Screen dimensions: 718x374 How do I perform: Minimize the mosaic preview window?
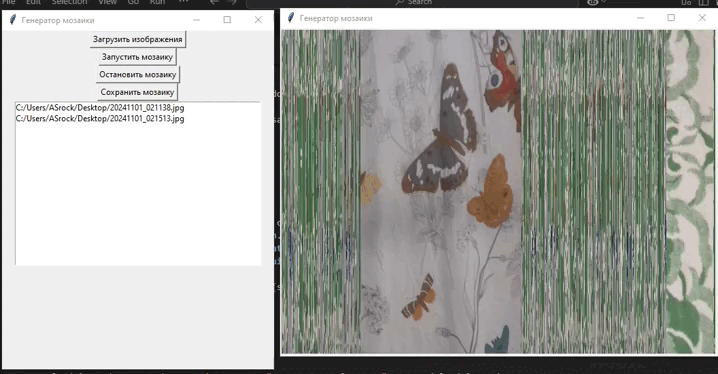tap(641, 18)
